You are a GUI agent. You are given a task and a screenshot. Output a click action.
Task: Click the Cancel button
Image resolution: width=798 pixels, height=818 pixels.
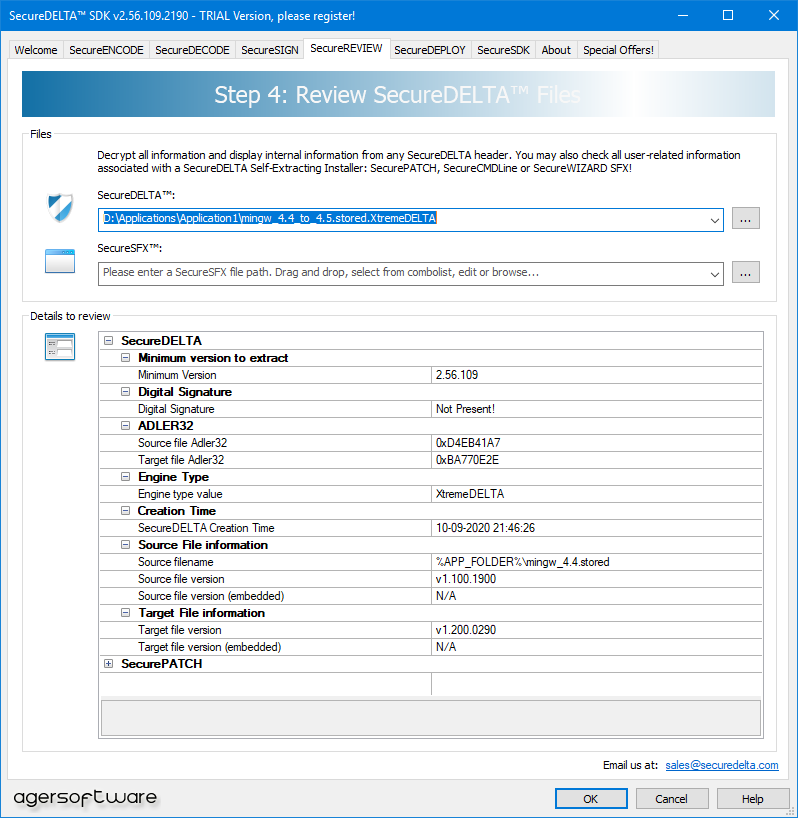tap(671, 799)
